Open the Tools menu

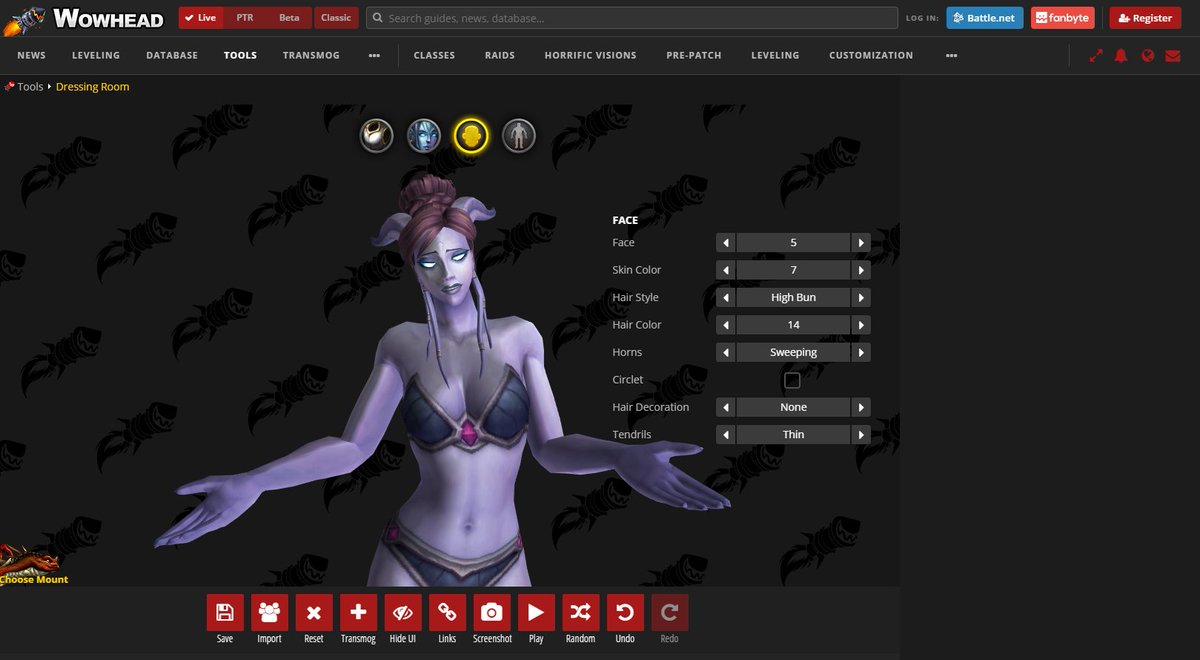click(x=240, y=56)
